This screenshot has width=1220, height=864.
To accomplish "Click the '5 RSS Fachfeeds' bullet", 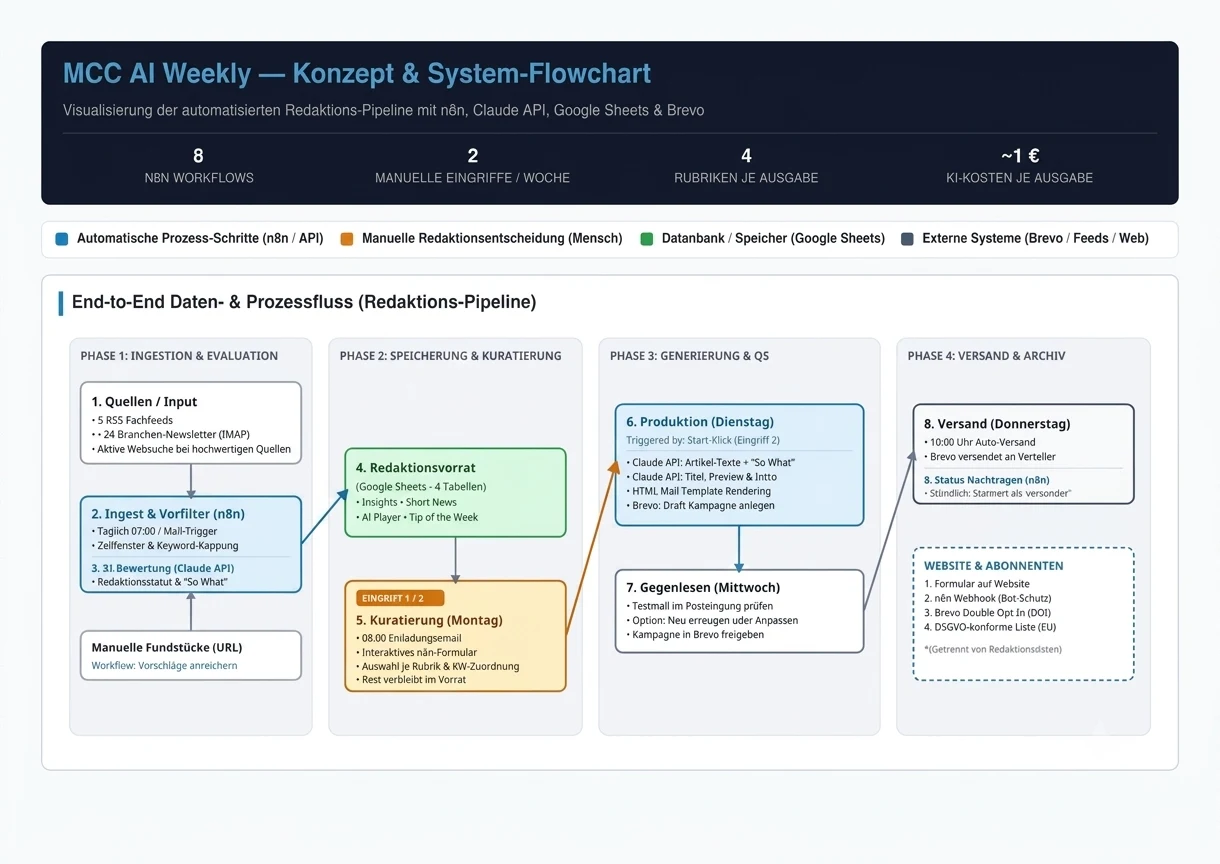I will 132,420.
